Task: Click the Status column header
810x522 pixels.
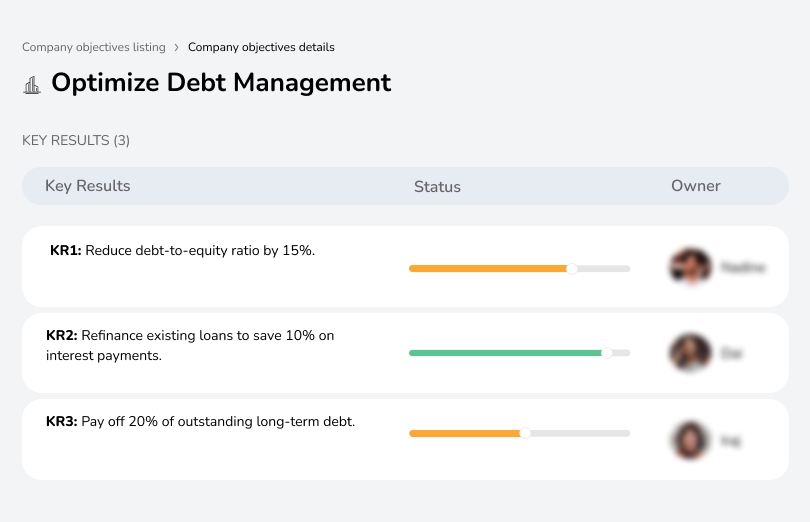Action: coord(437,187)
